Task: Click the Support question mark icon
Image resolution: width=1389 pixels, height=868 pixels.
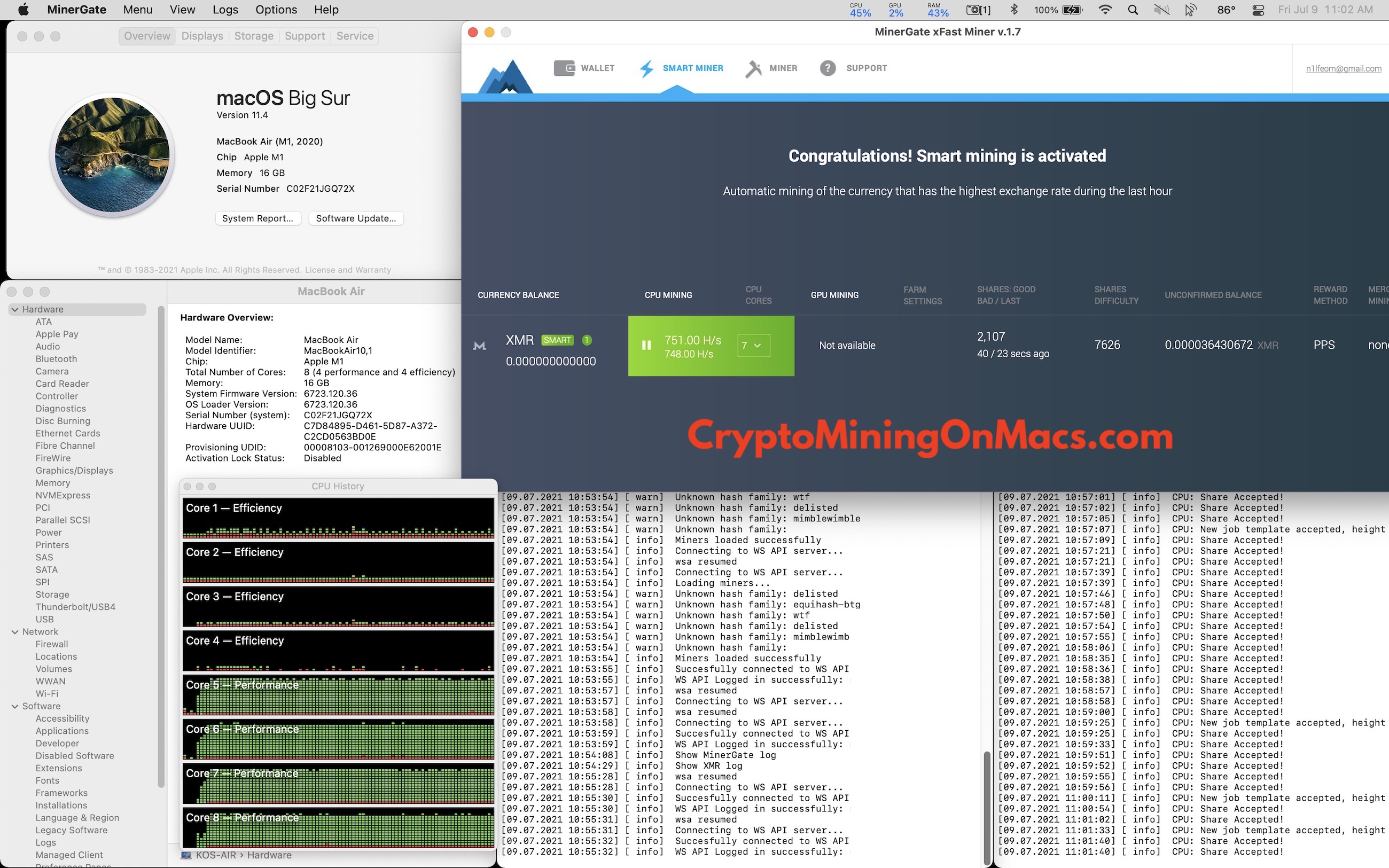Action: pyautogui.click(x=828, y=68)
